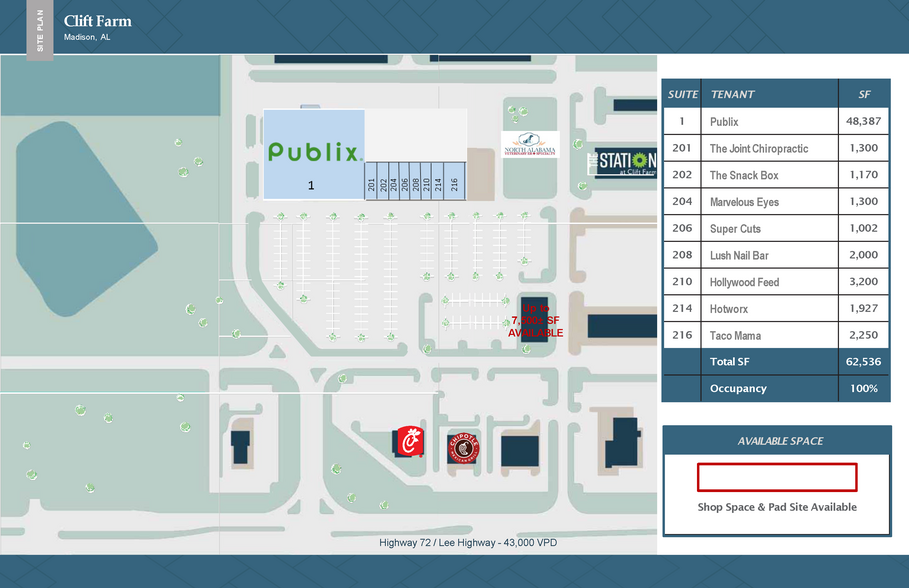This screenshot has width=909, height=588.
Task: Click Hollywood Feed in the tenant table
Action: click(744, 282)
